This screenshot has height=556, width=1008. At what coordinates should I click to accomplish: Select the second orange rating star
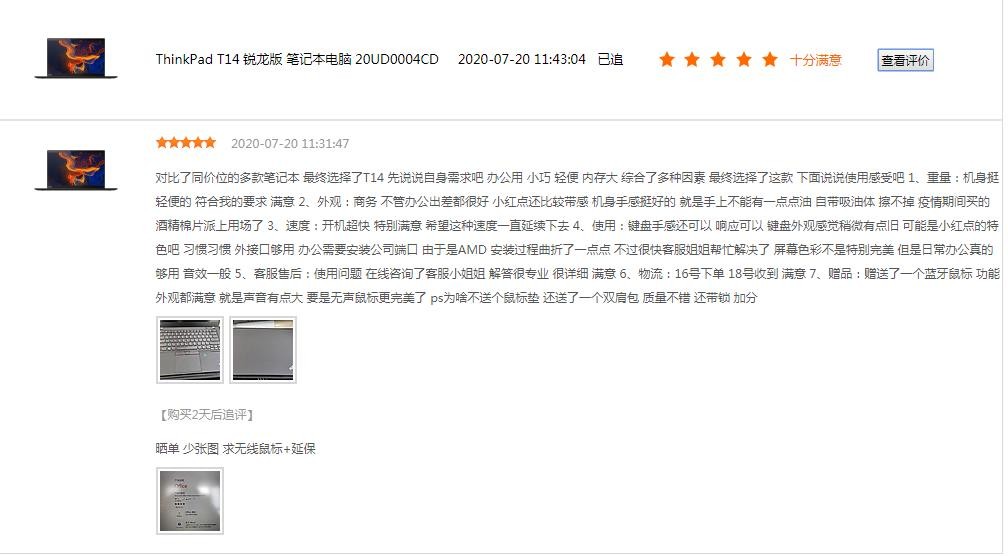(x=692, y=60)
